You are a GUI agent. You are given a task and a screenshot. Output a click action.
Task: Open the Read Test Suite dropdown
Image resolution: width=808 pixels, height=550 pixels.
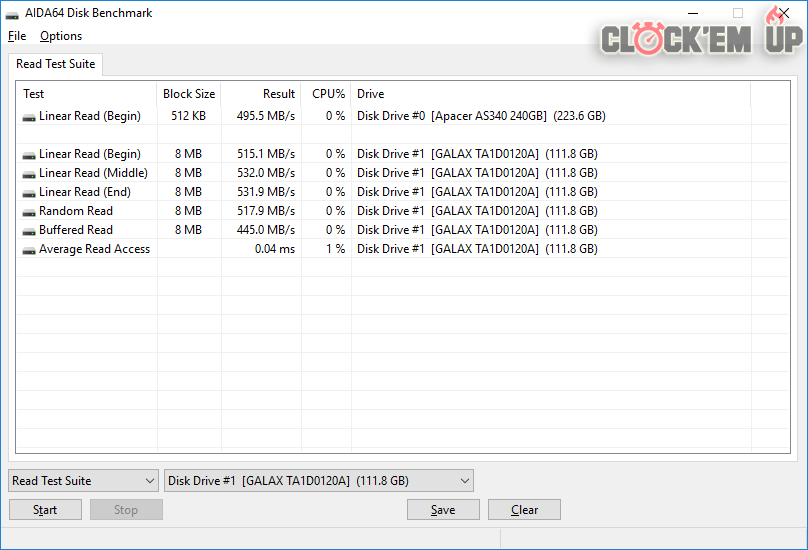[83, 481]
